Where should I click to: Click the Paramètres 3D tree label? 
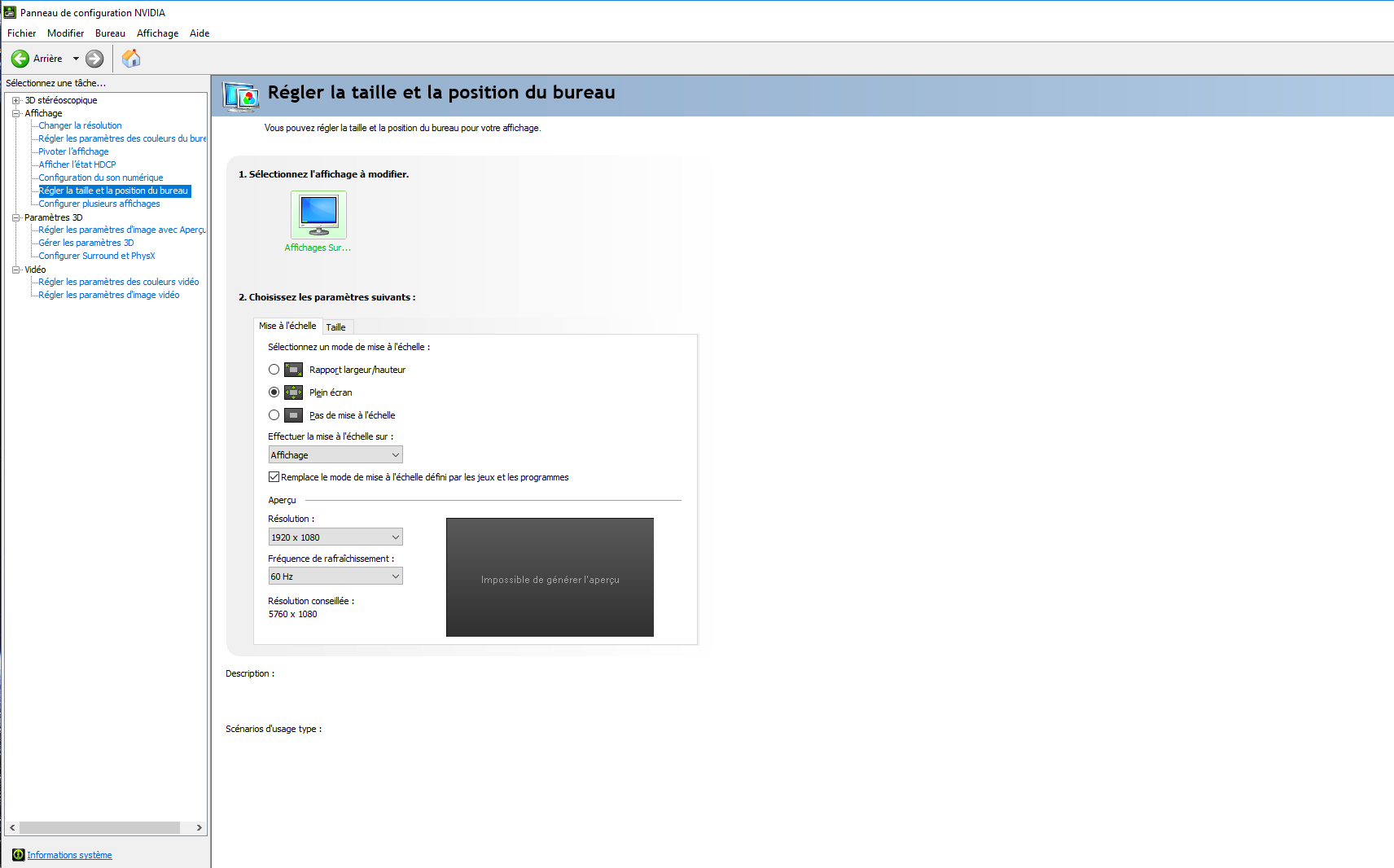click(53, 218)
